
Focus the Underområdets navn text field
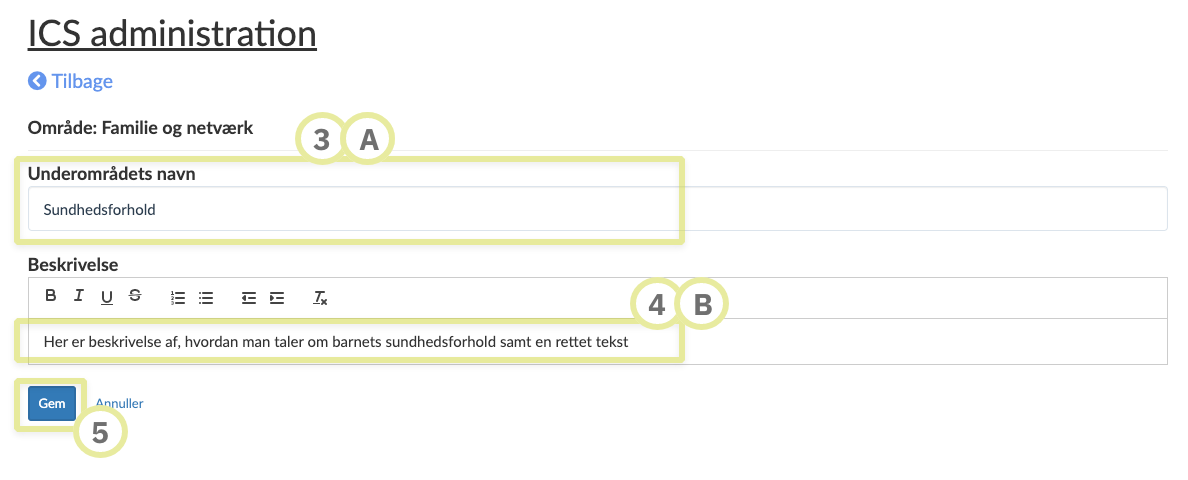click(597, 210)
